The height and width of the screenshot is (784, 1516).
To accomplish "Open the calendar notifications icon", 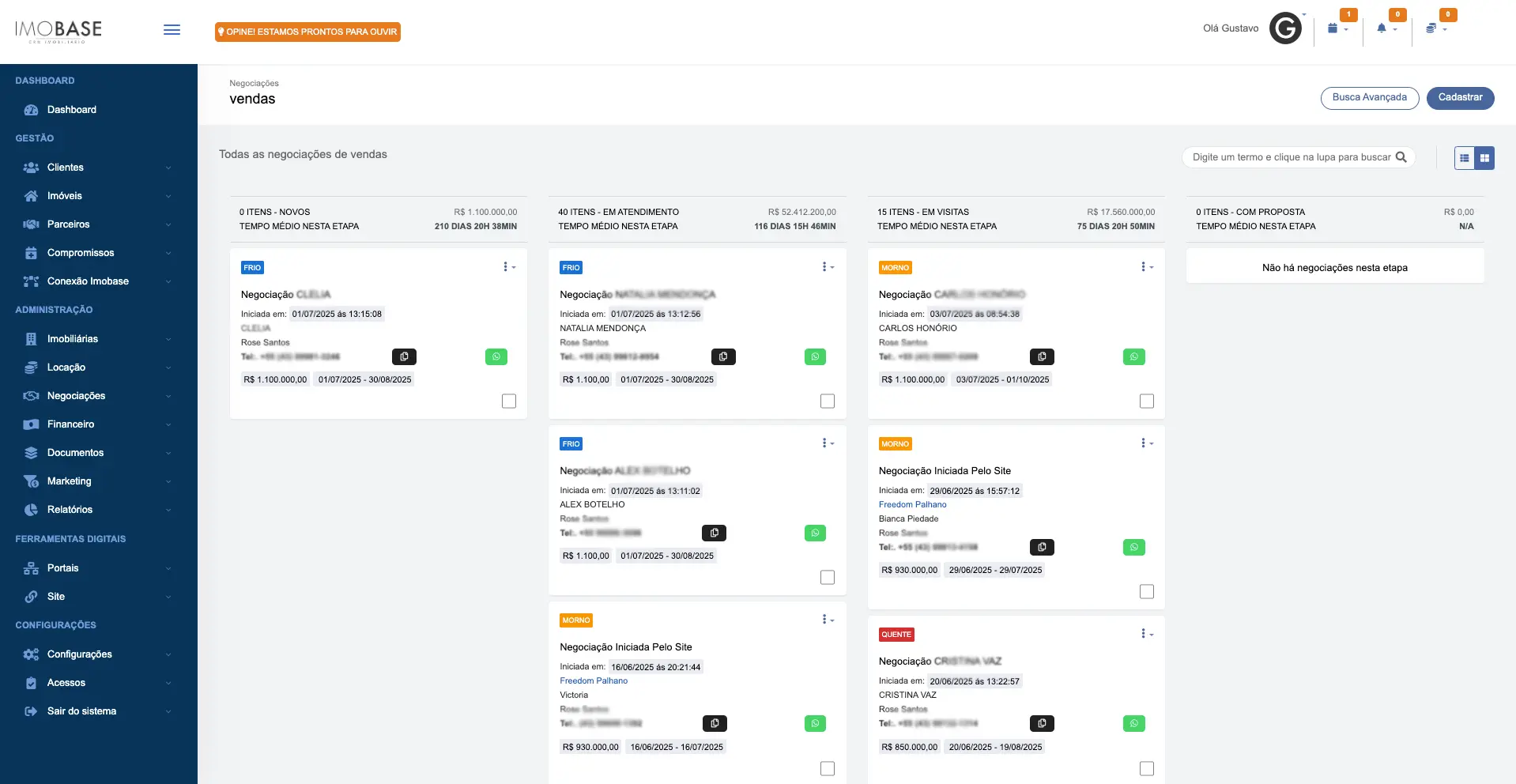I will coord(1337,28).
